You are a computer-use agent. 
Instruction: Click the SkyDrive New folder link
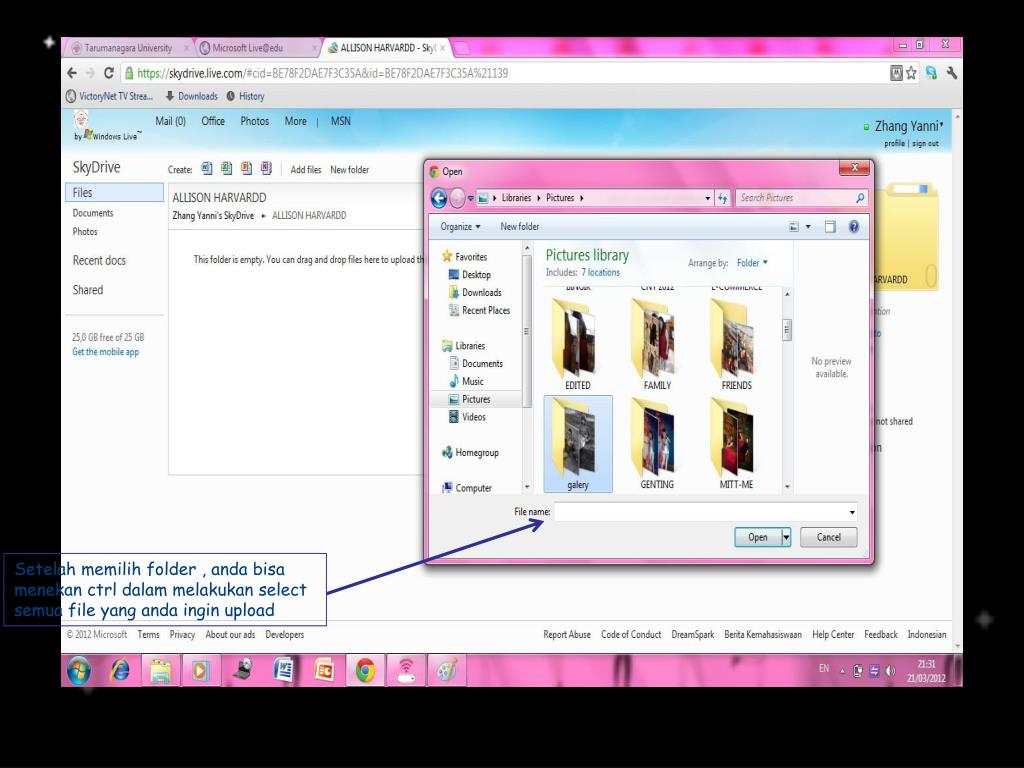(x=349, y=170)
